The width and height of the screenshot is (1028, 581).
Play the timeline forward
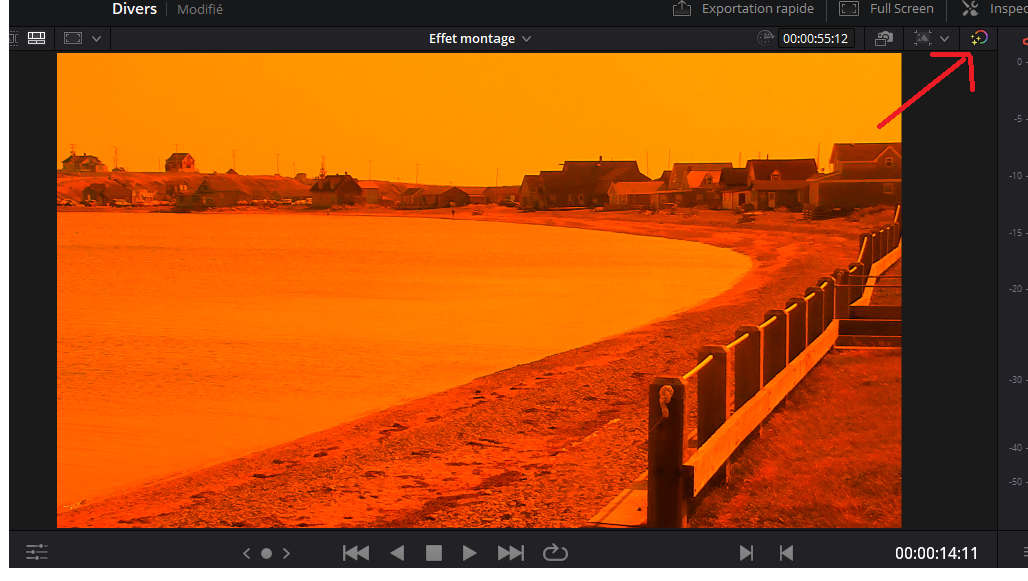click(x=470, y=553)
